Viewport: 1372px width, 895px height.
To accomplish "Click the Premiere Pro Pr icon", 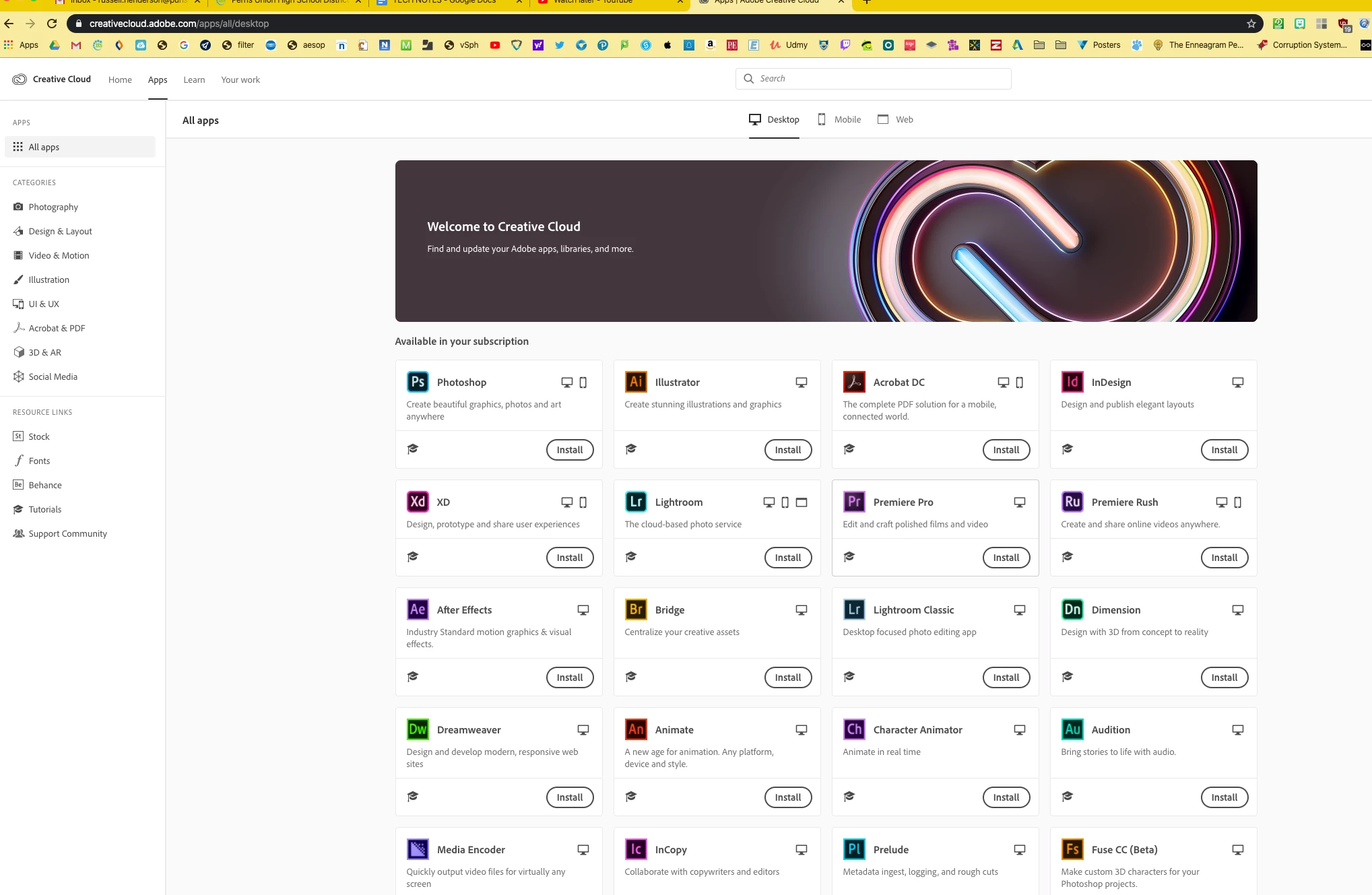I will pyautogui.click(x=854, y=502).
